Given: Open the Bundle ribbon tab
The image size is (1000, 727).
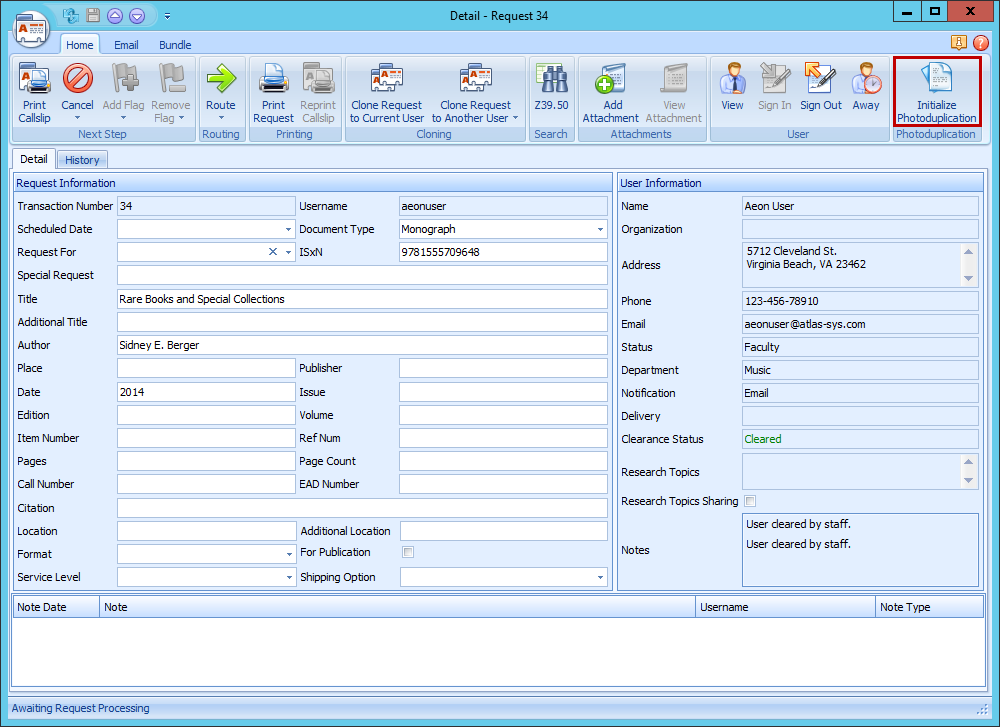Looking at the screenshot, I should click(175, 45).
